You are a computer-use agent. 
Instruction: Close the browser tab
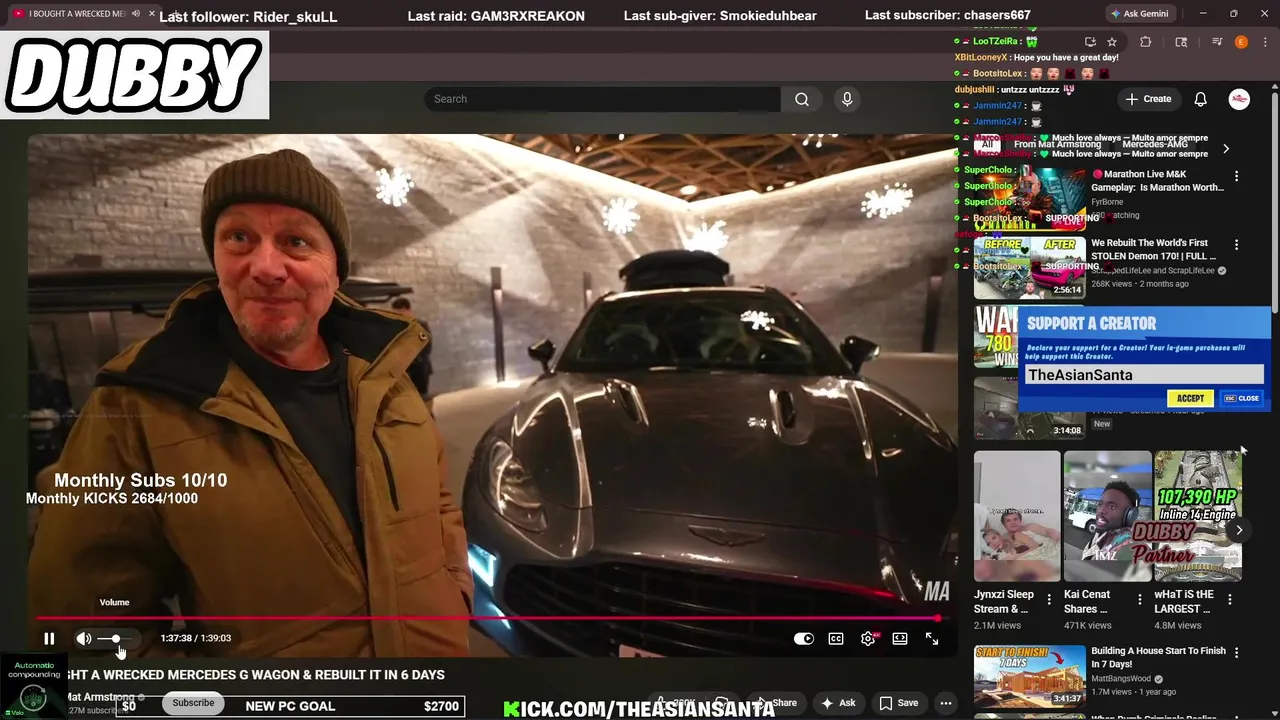pyautogui.click(x=152, y=14)
